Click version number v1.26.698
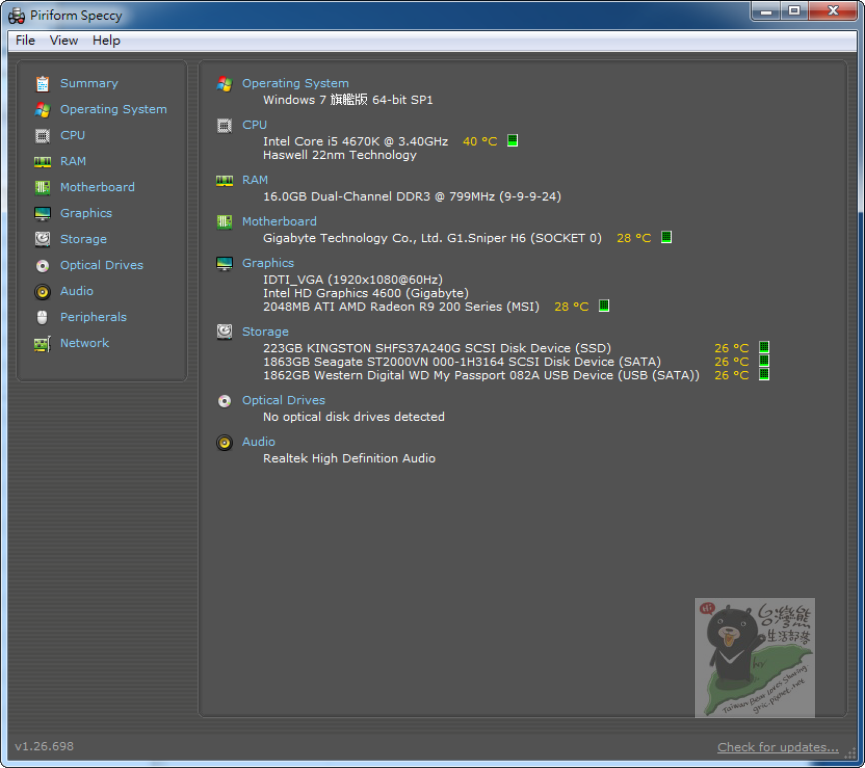Viewport: 865px width, 768px height. click(44, 746)
